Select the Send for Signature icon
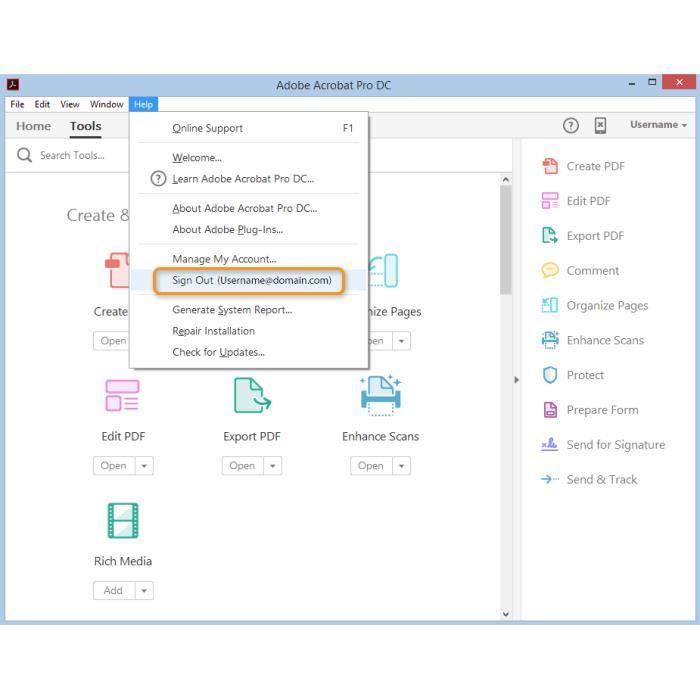Image resolution: width=700 pixels, height=700 pixels. pyautogui.click(x=549, y=444)
